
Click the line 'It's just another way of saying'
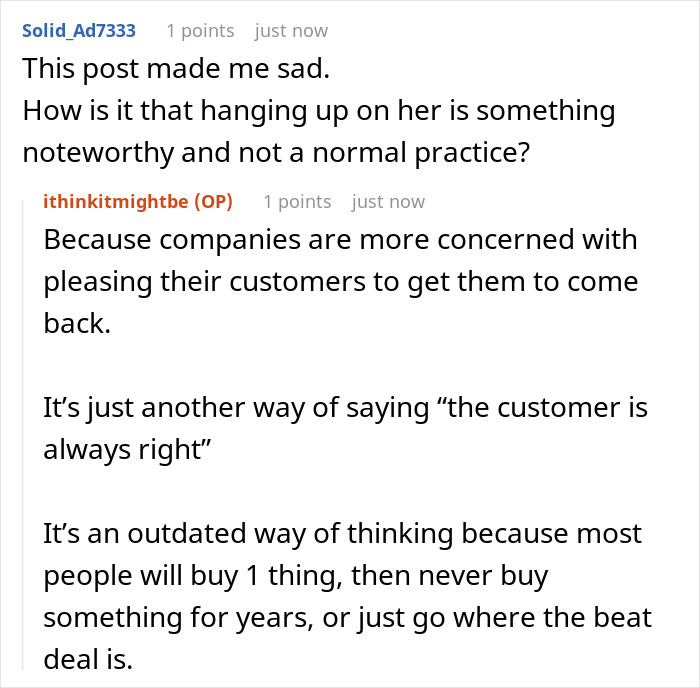pyautogui.click(x=346, y=408)
